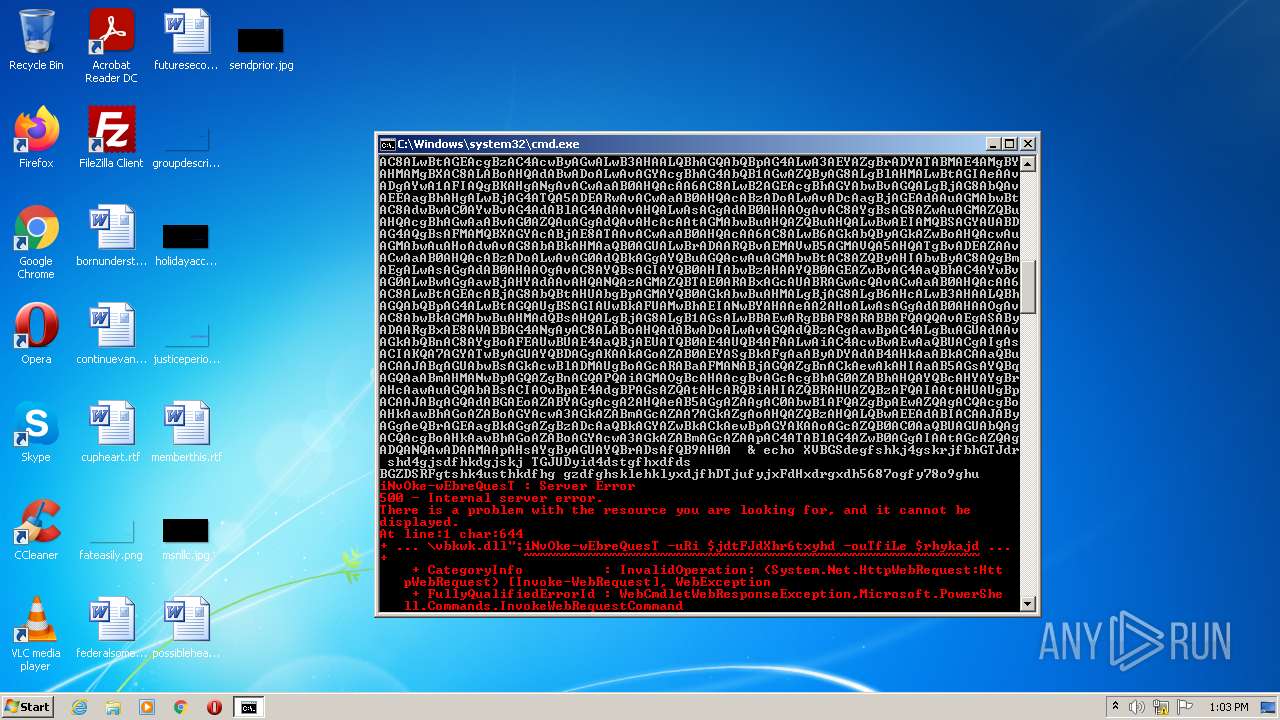The width and height of the screenshot is (1280, 720).
Task: Open Windows Explorer folder taskbar icon
Action: click(113, 707)
